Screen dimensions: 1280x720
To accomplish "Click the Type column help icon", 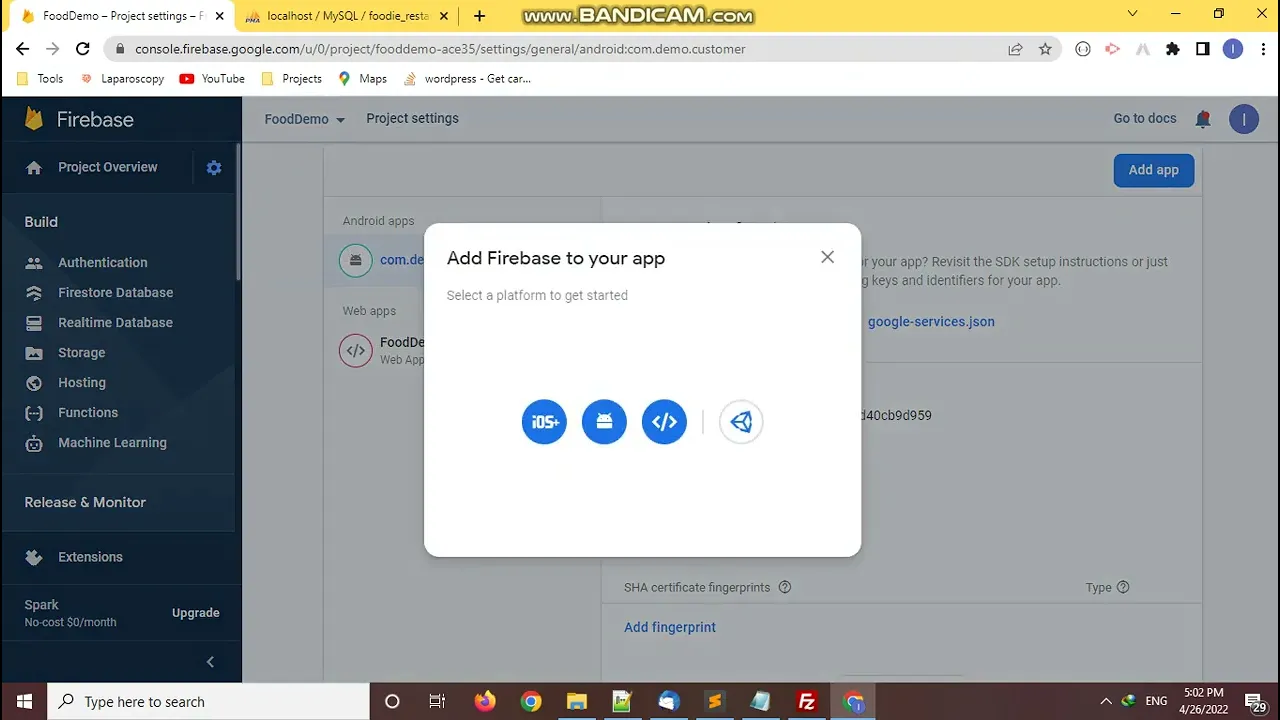I will pos(1123,587).
